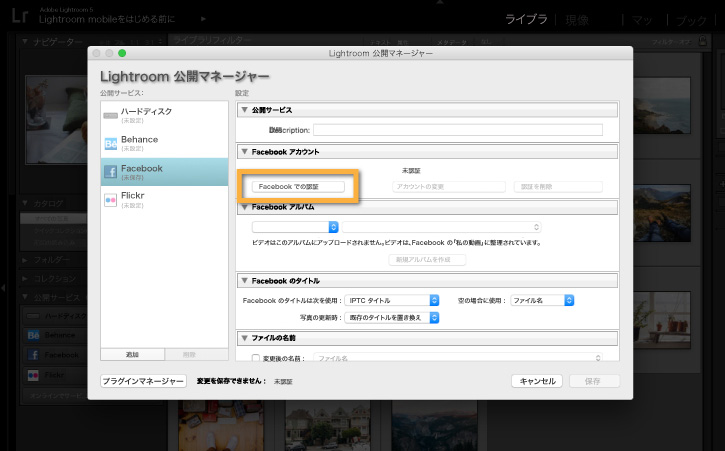Collapse the Facebook アルバム section
Image resolution: width=725 pixels, height=451 pixels.
[x=245, y=207]
